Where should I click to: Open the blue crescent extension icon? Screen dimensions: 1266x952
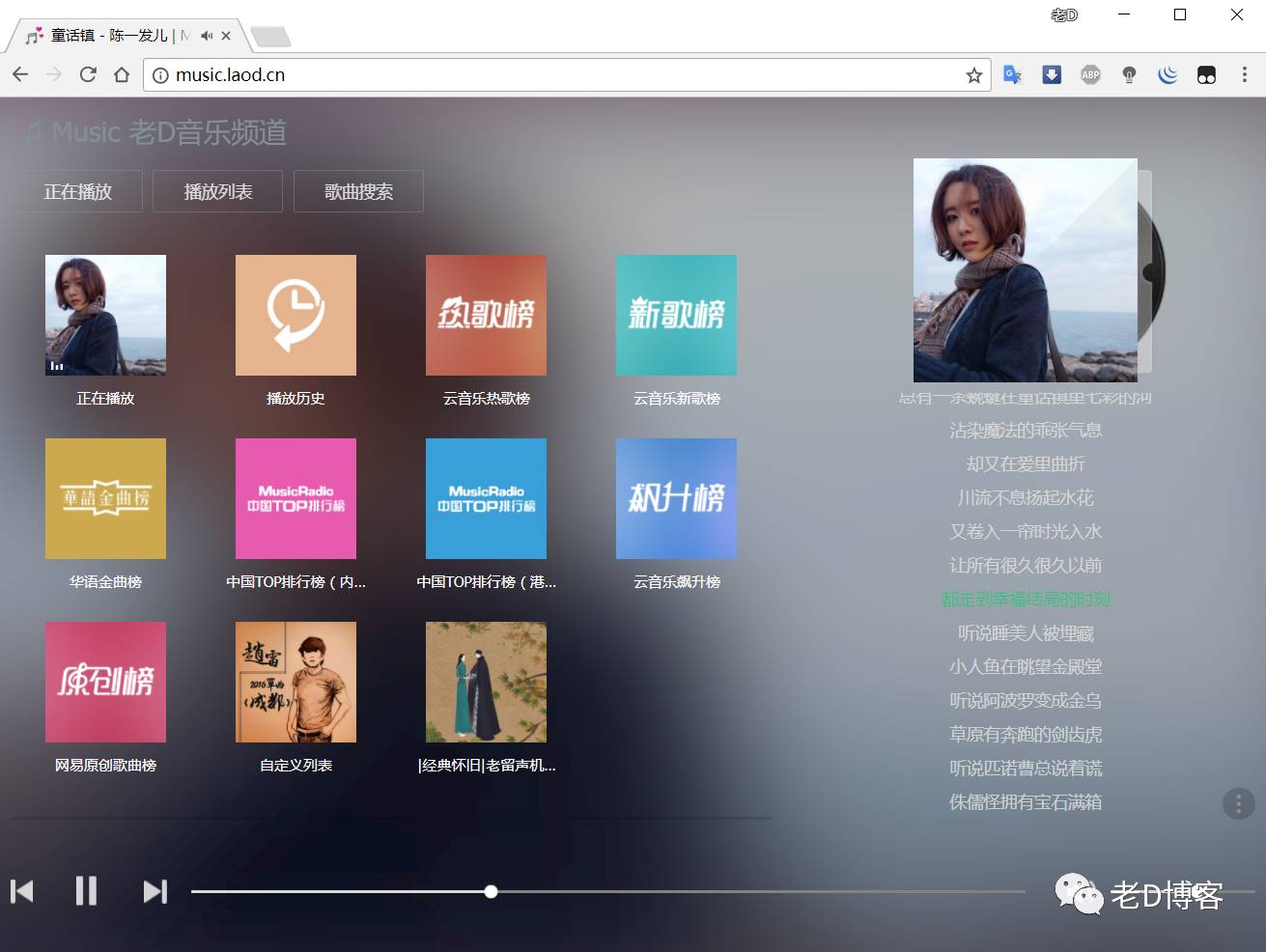1168,74
